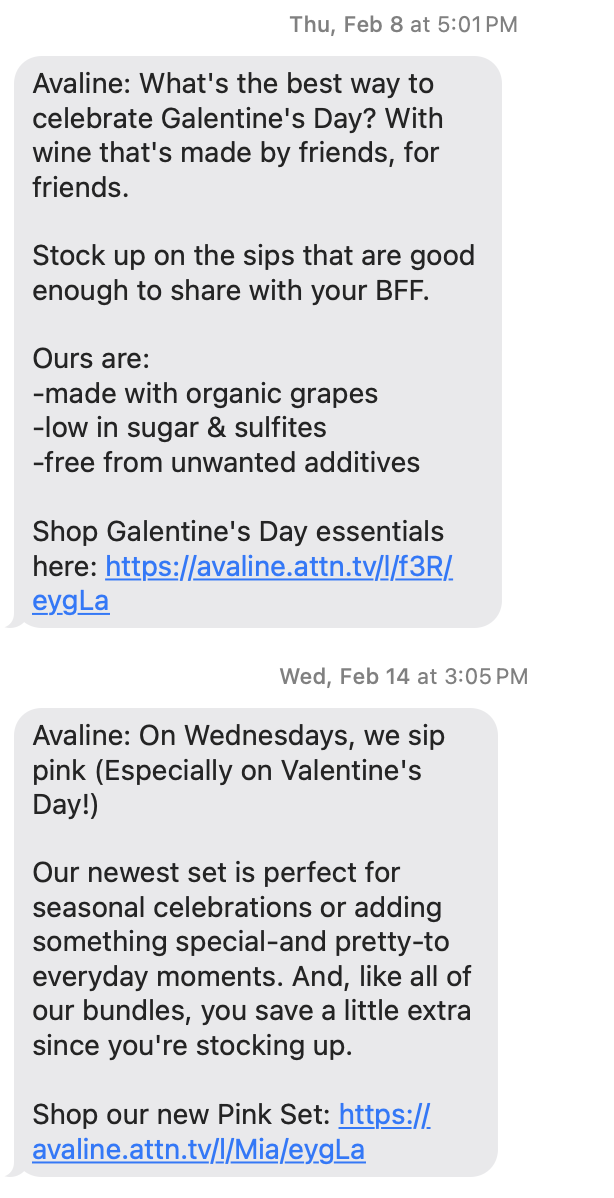Click the "Shop our new Pink Set:" text

click(x=182, y=1115)
